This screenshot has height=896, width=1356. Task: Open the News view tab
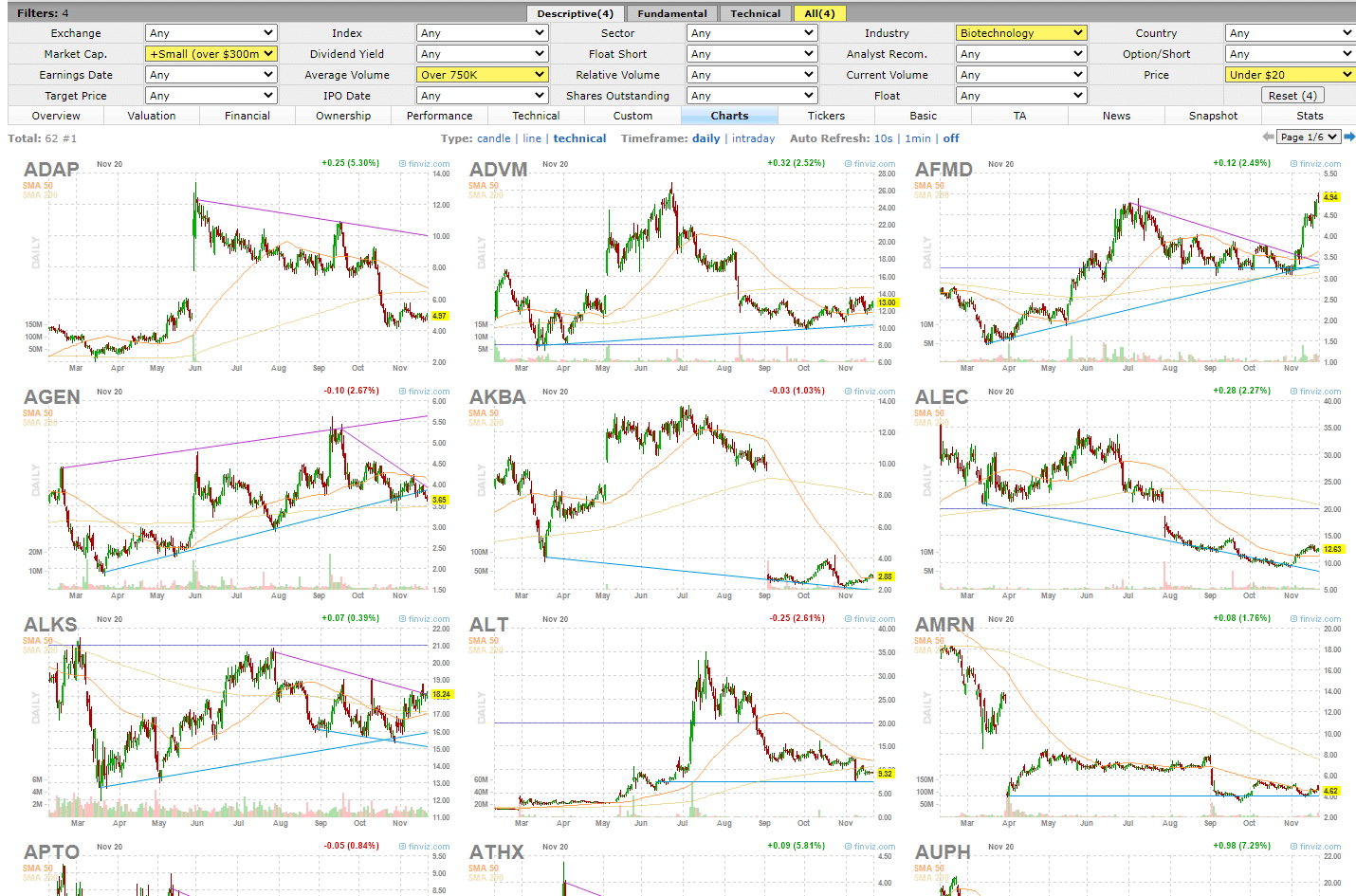pos(1117,116)
